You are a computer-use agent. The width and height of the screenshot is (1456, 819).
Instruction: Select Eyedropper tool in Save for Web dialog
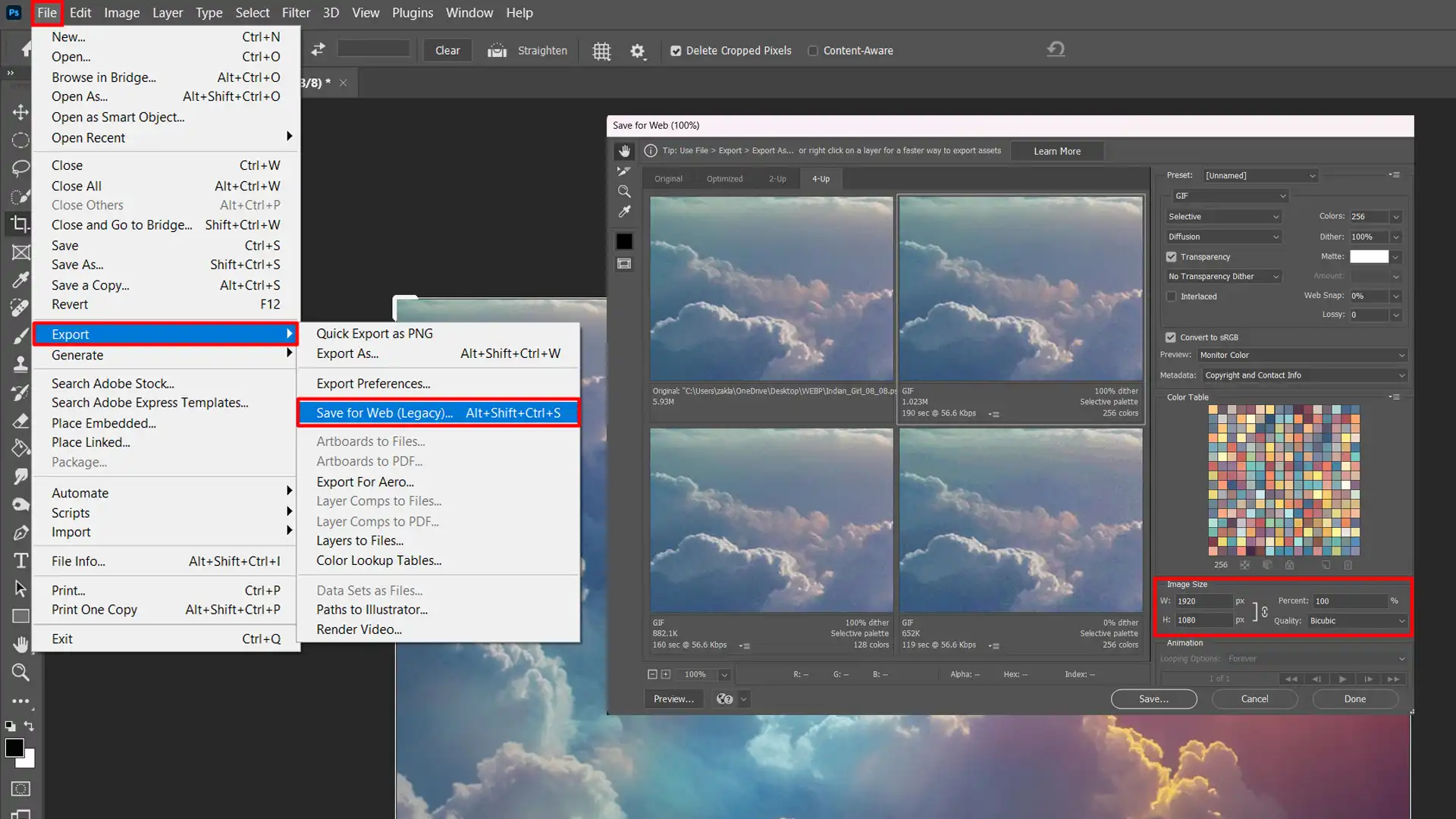click(624, 212)
